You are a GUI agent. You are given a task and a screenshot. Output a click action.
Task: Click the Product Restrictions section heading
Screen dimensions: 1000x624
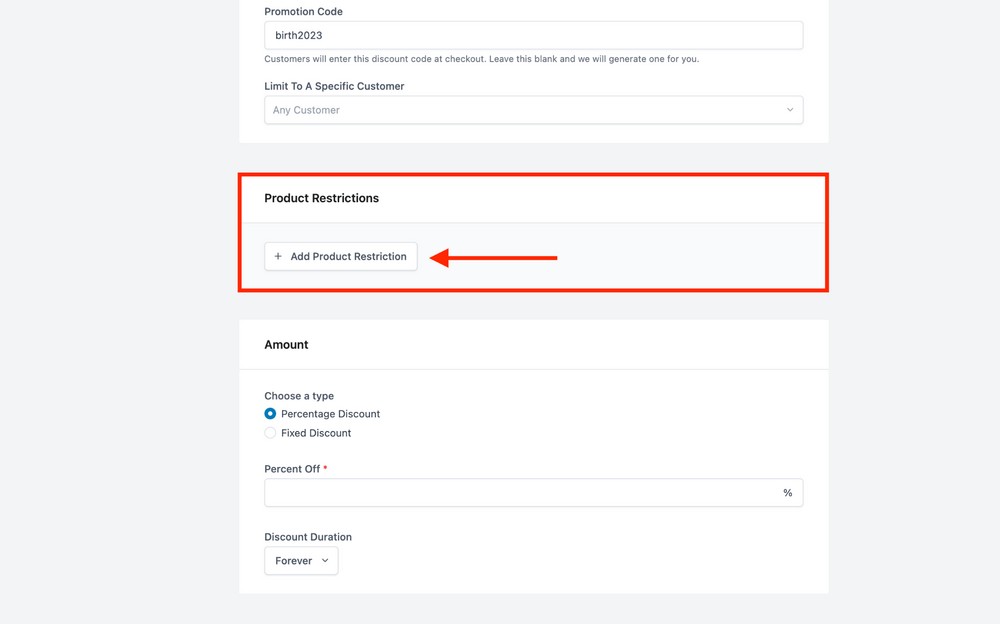click(x=321, y=198)
